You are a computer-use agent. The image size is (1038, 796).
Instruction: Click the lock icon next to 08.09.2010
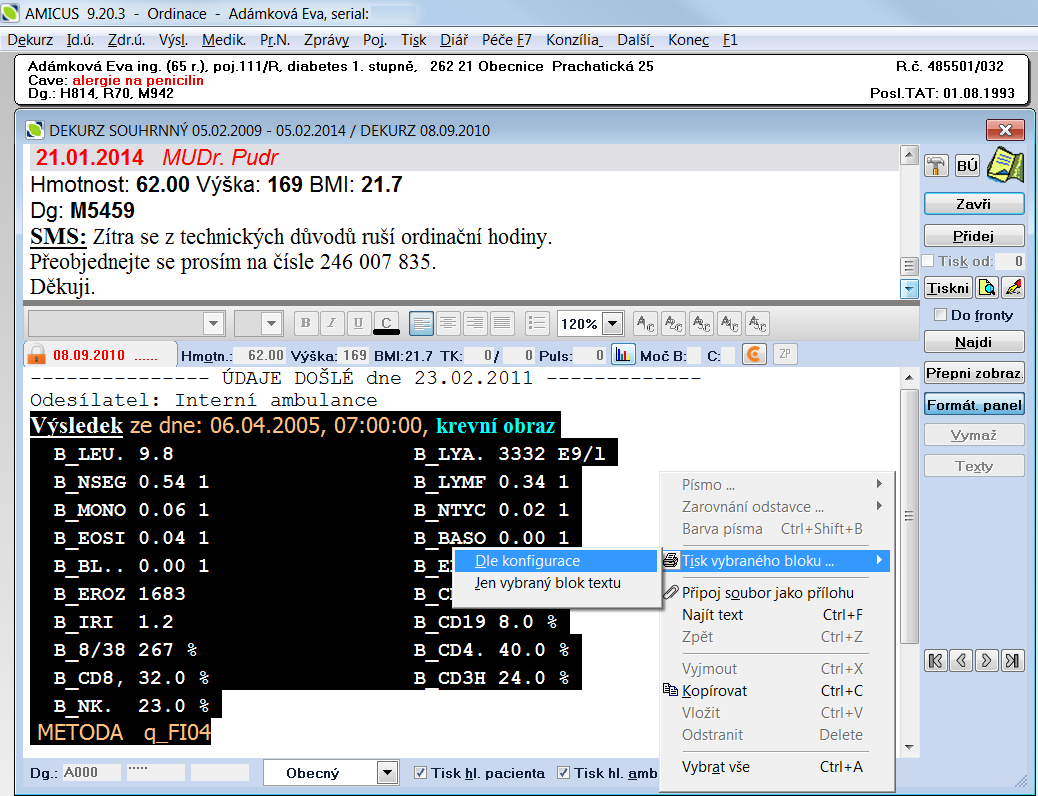36,354
